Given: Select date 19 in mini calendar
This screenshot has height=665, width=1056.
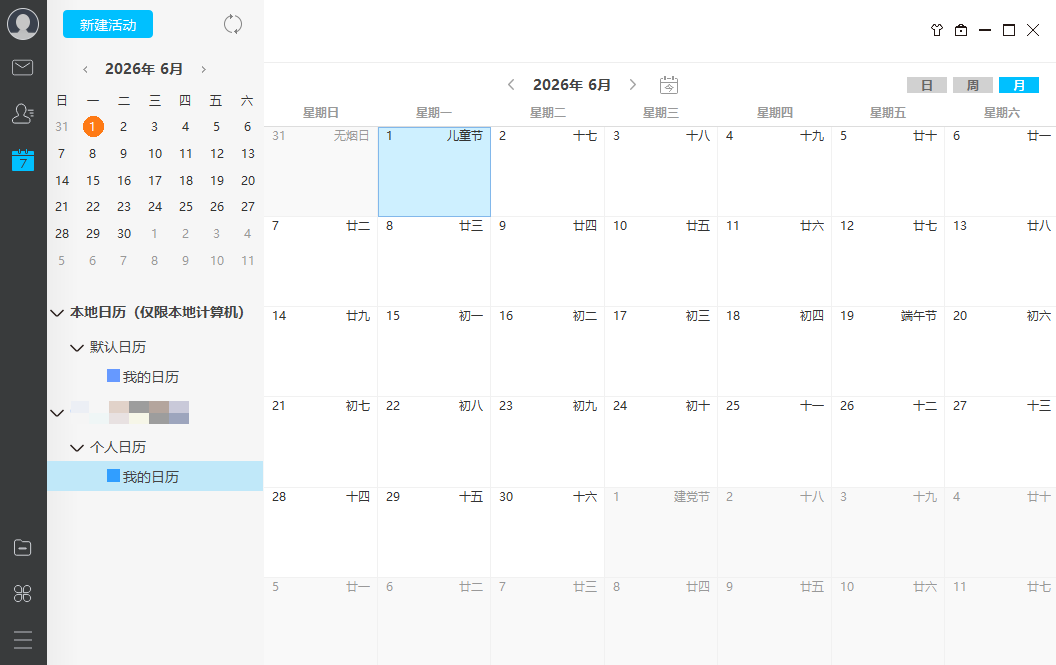Looking at the screenshot, I should click(217, 181).
